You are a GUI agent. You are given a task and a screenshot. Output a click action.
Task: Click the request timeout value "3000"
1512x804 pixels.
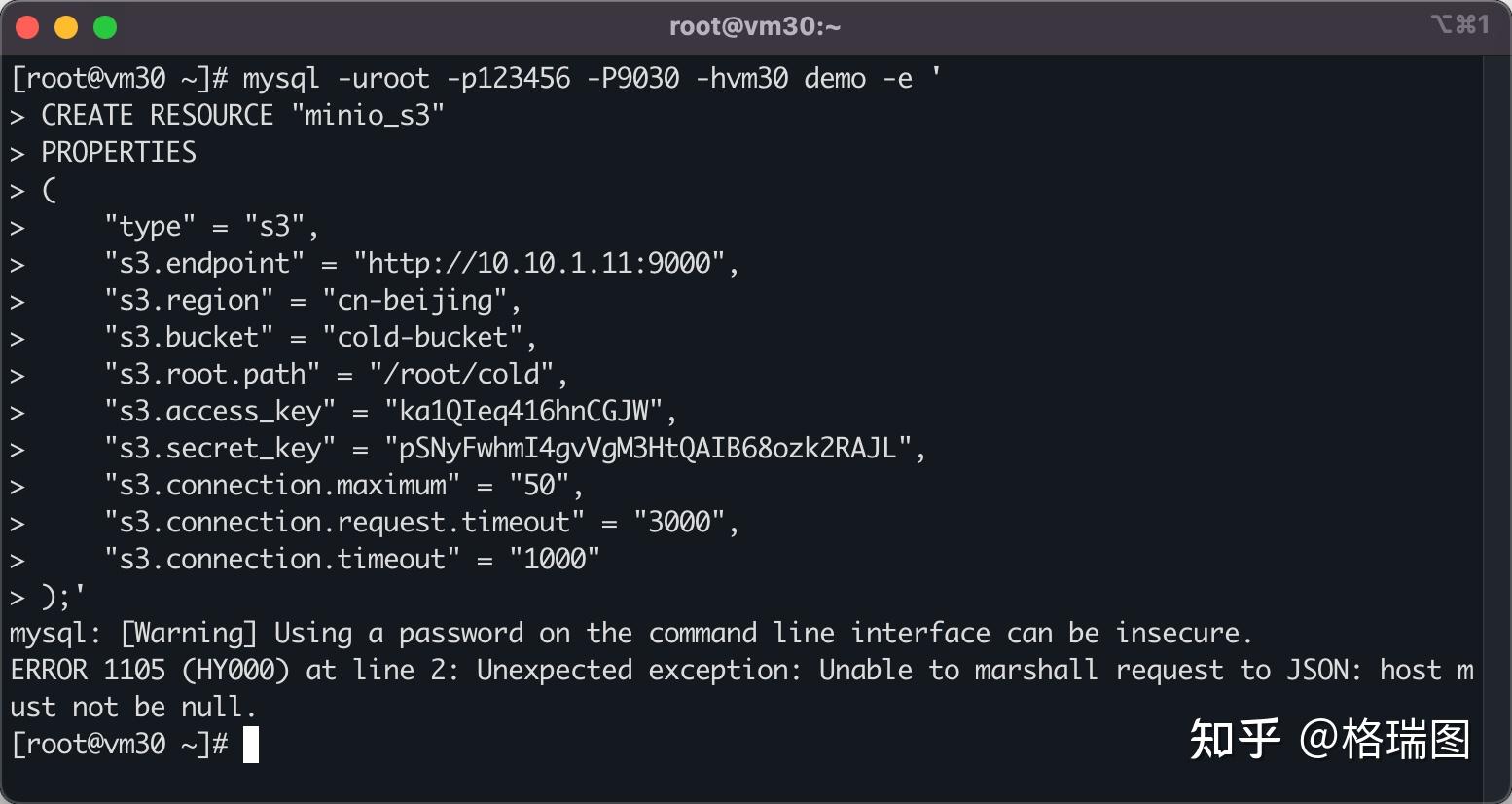[679, 522]
